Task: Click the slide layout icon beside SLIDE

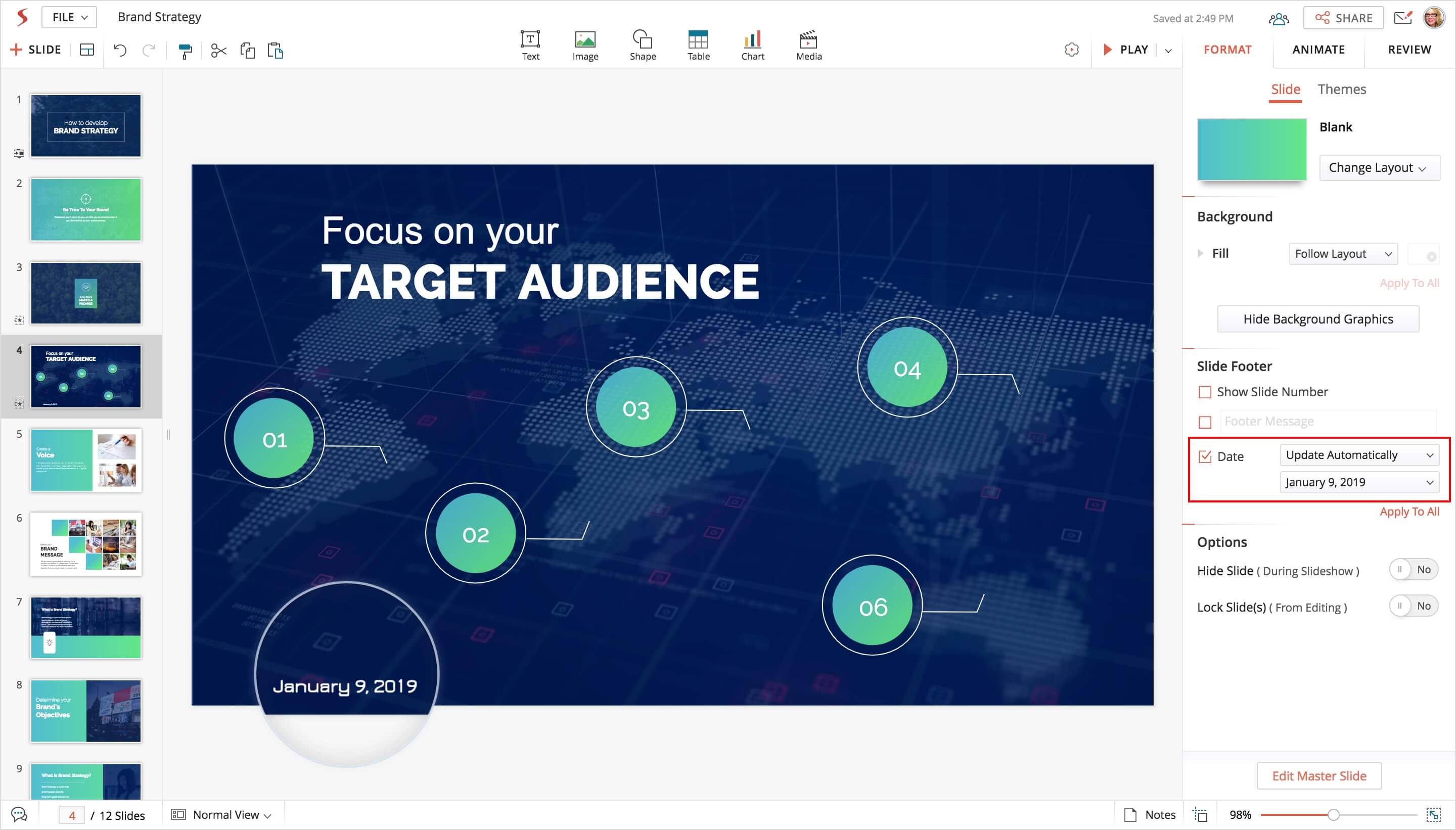Action: pos(86,50)
